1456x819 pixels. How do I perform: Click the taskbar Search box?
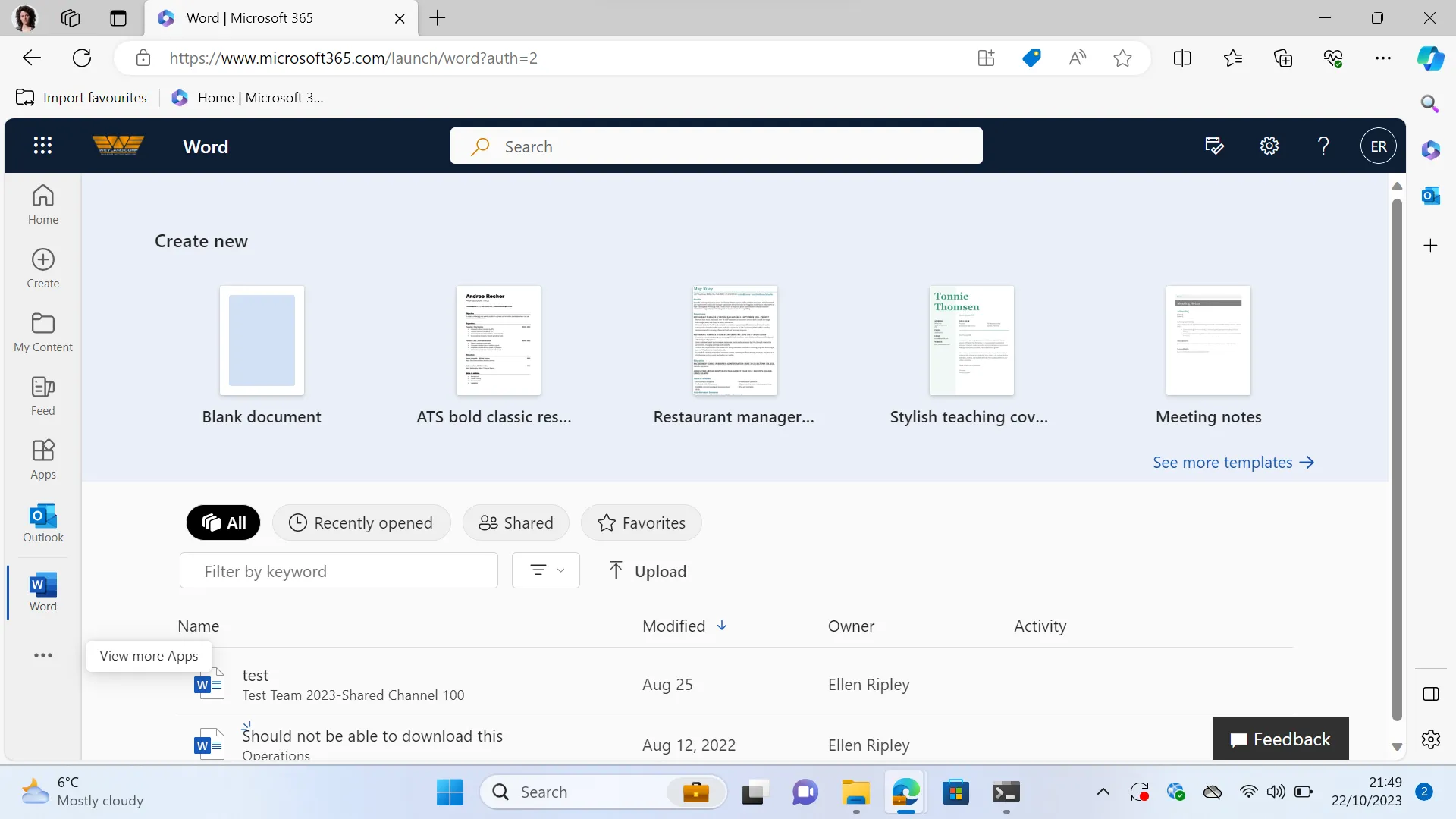[604, 792]
